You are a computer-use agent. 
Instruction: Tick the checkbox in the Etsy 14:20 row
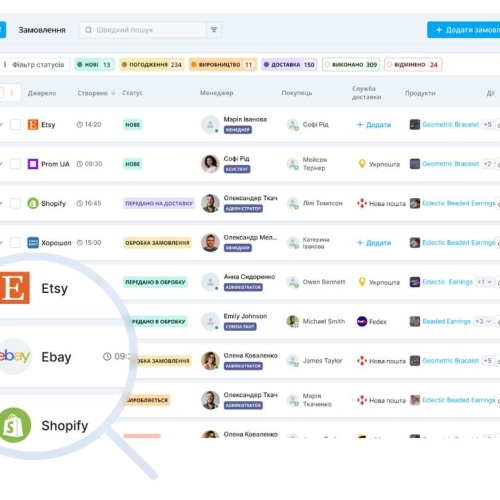click(x=15, y=125)
